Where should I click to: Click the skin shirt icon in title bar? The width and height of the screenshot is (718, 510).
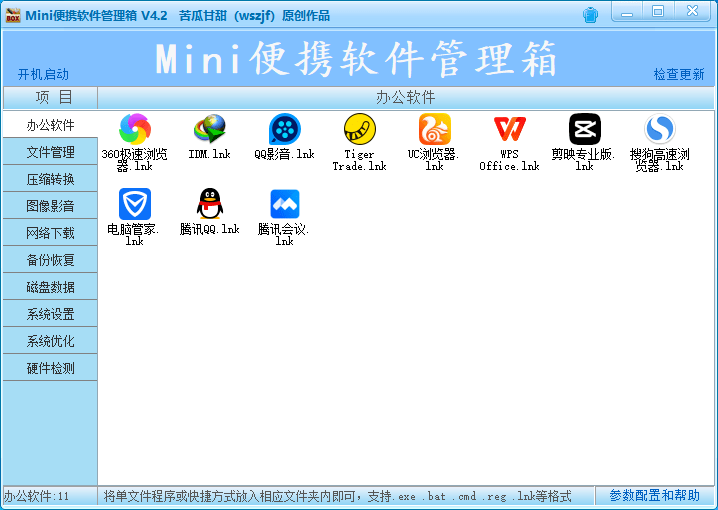point(590,15)
